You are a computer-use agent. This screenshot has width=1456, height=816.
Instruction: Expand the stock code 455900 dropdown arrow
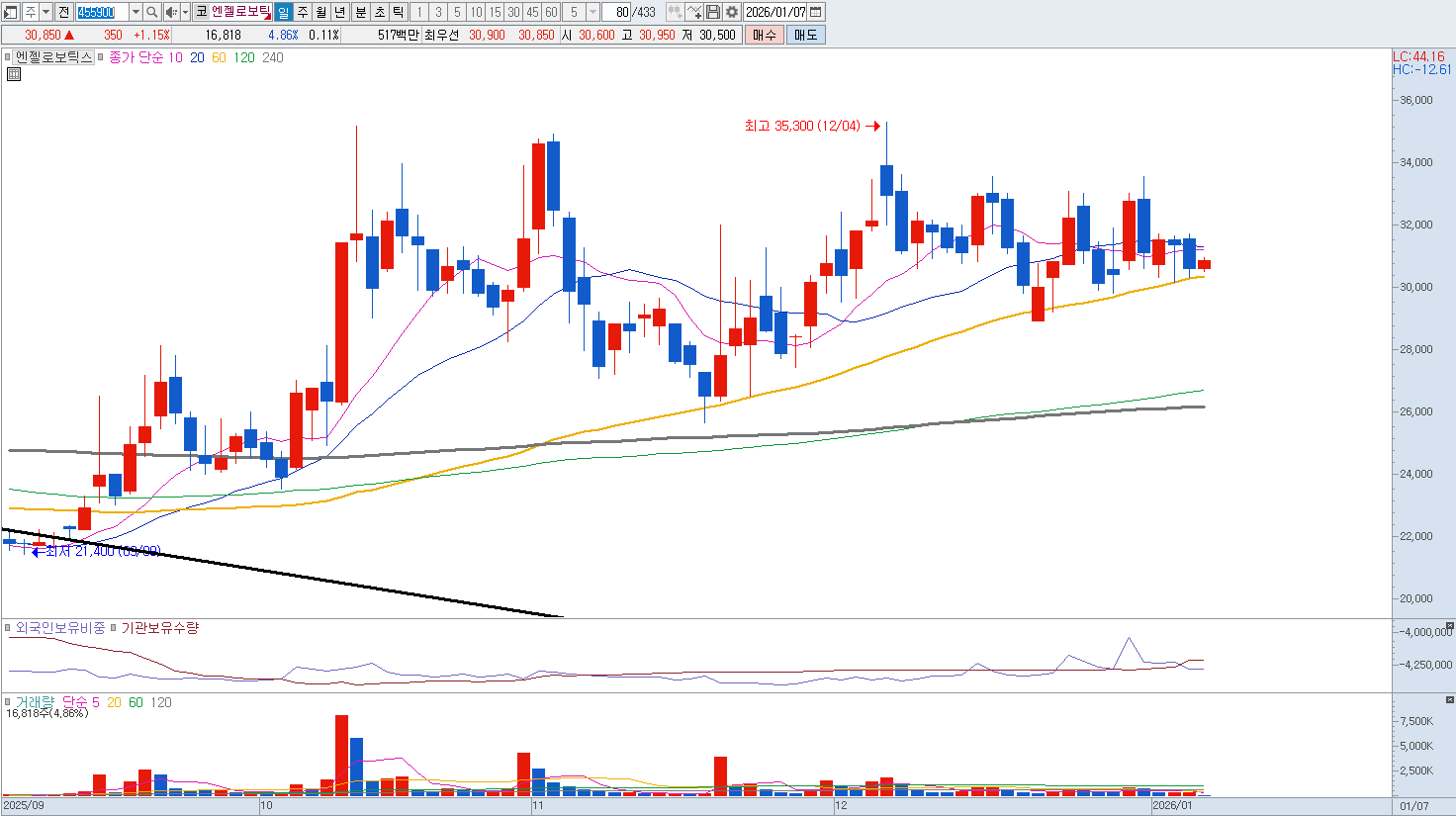tap(136, 12)
